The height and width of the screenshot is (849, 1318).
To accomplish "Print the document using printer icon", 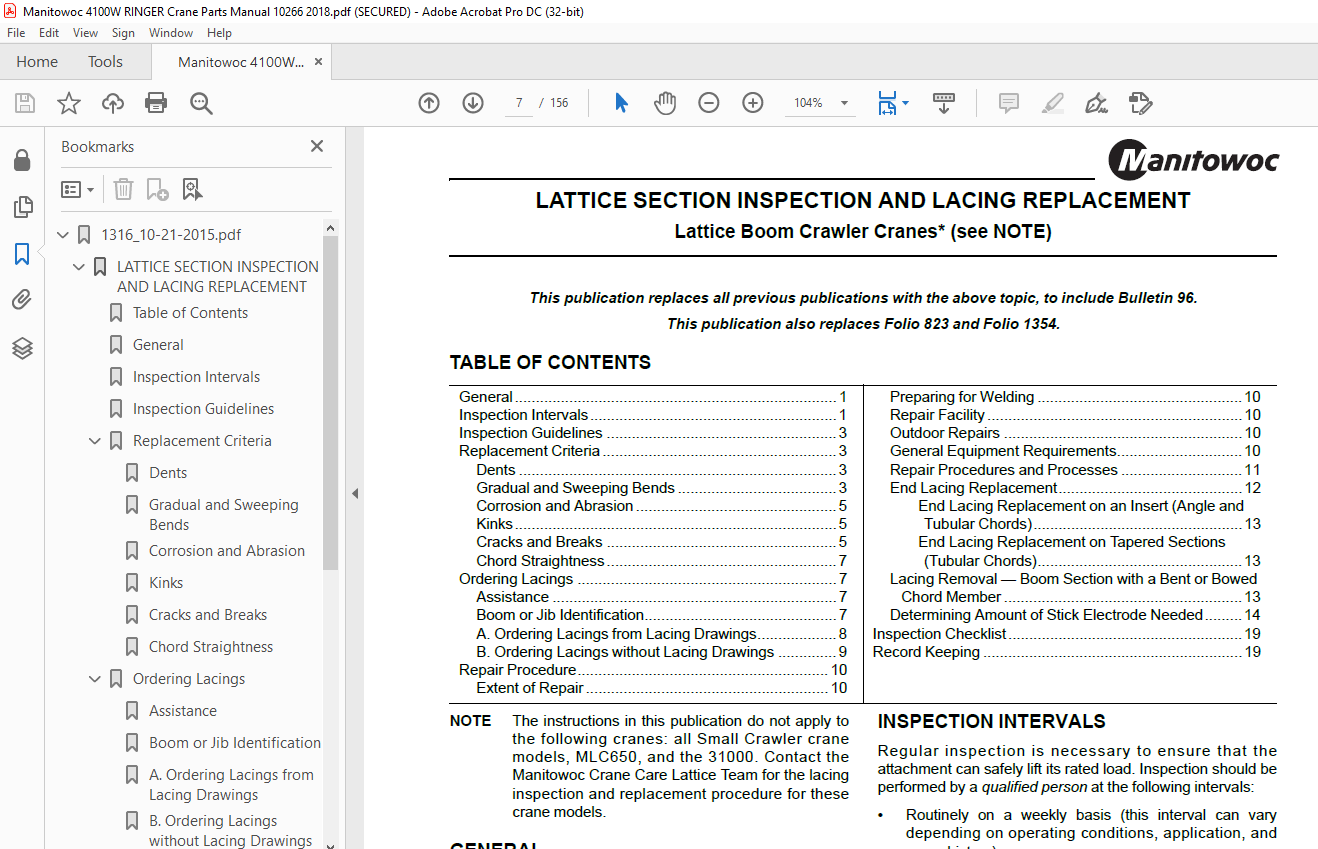I will (156, 103).
